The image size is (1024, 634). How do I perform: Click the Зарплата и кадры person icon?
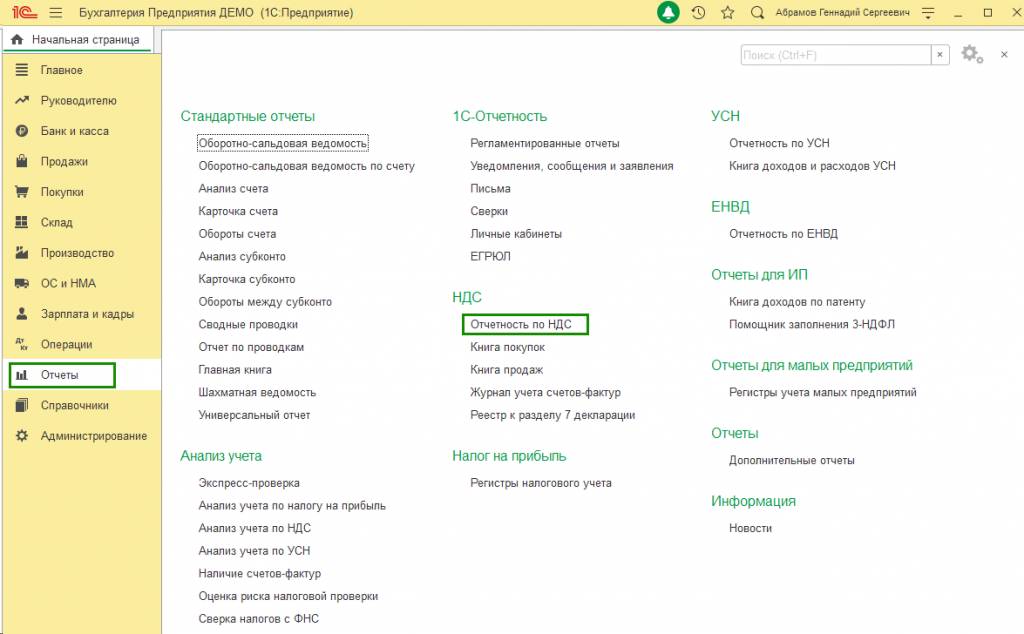pyautogui.click(x=22, y=313)
